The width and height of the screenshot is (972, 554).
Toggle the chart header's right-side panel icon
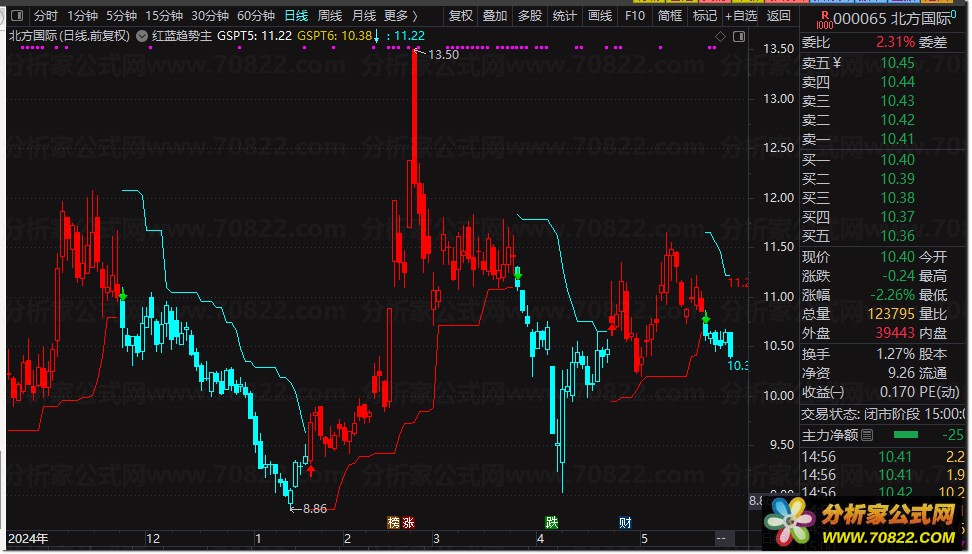(739, 37)
